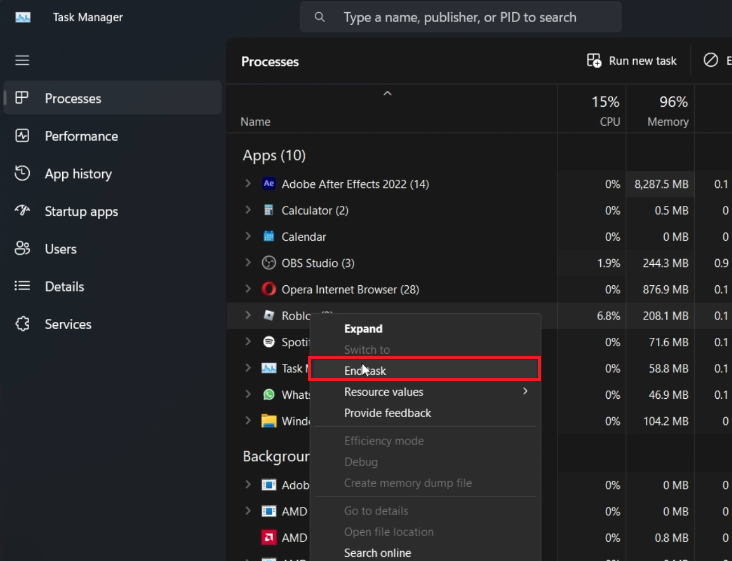This screenshot has height=561, width=732.
Task: Click the Opera Internet Browser icon
Action: pos(269,289)
